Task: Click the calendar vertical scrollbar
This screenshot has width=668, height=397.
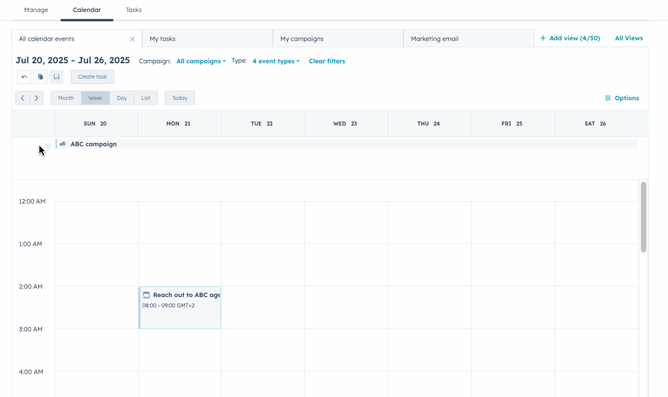Action: click(643, 217)
